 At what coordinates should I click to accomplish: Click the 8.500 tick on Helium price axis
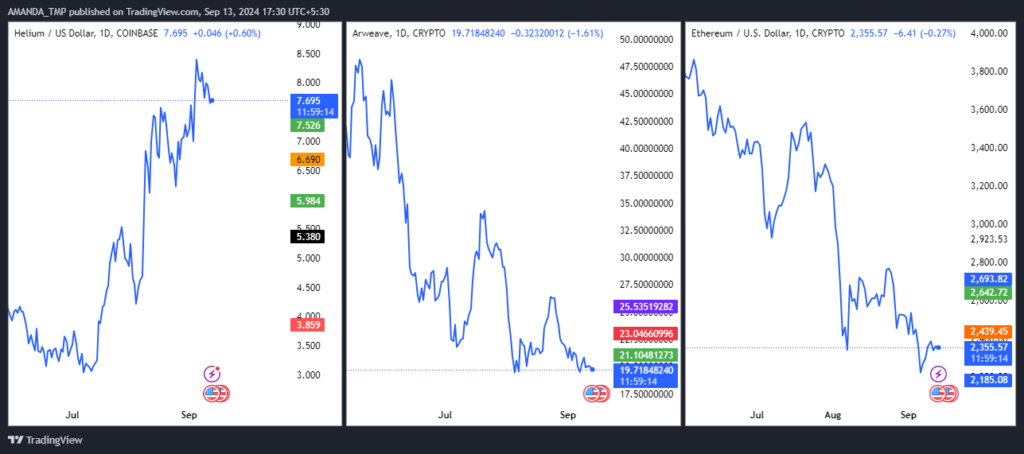click(x=309, y=54)
